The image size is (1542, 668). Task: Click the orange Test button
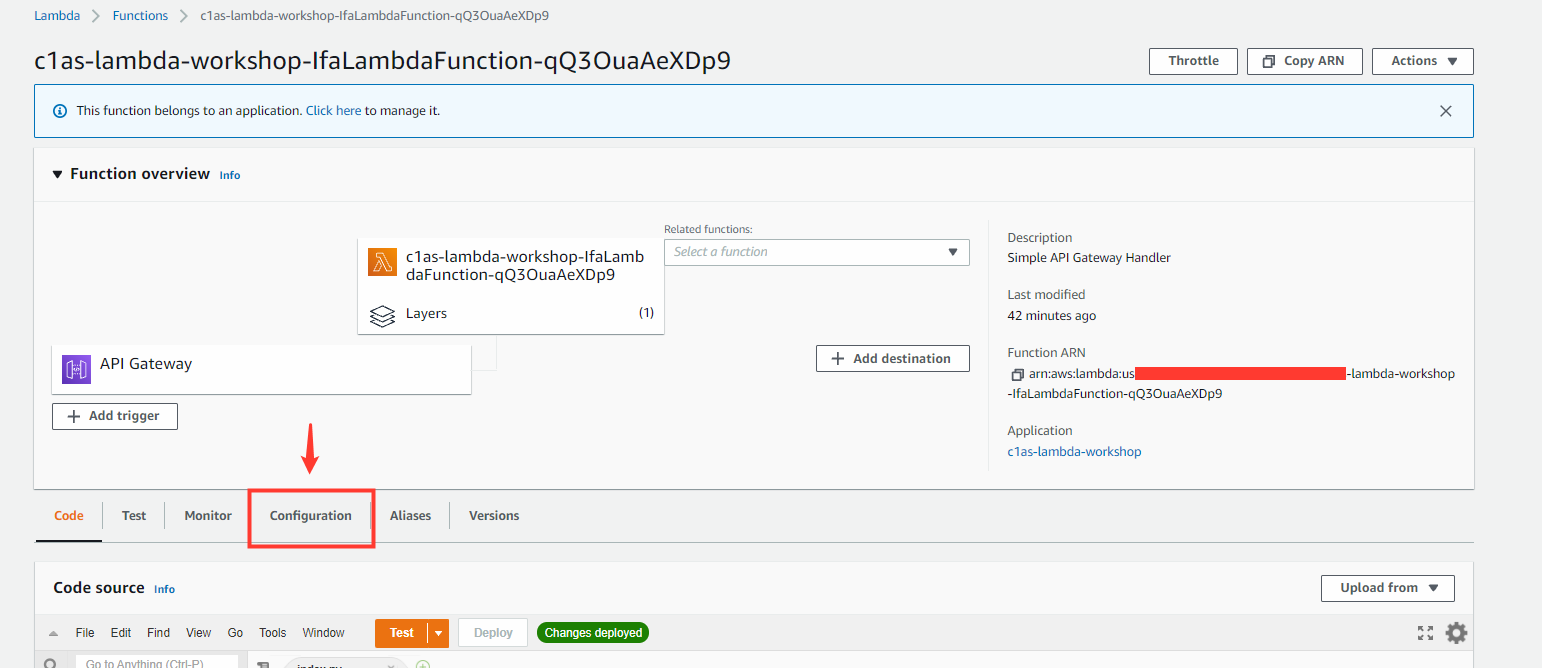(401, 633)
